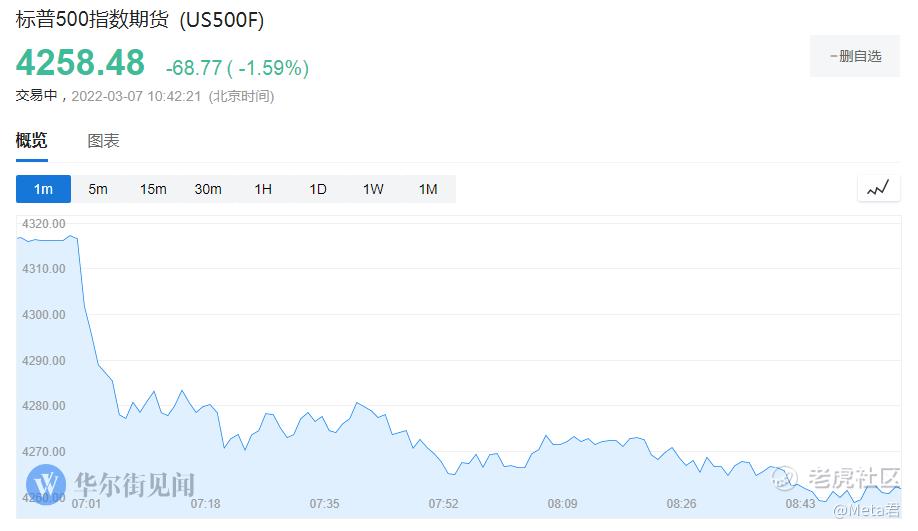Set the chart to 30m interval
Viewport: 918px width, 531px height.
(208, 189)
